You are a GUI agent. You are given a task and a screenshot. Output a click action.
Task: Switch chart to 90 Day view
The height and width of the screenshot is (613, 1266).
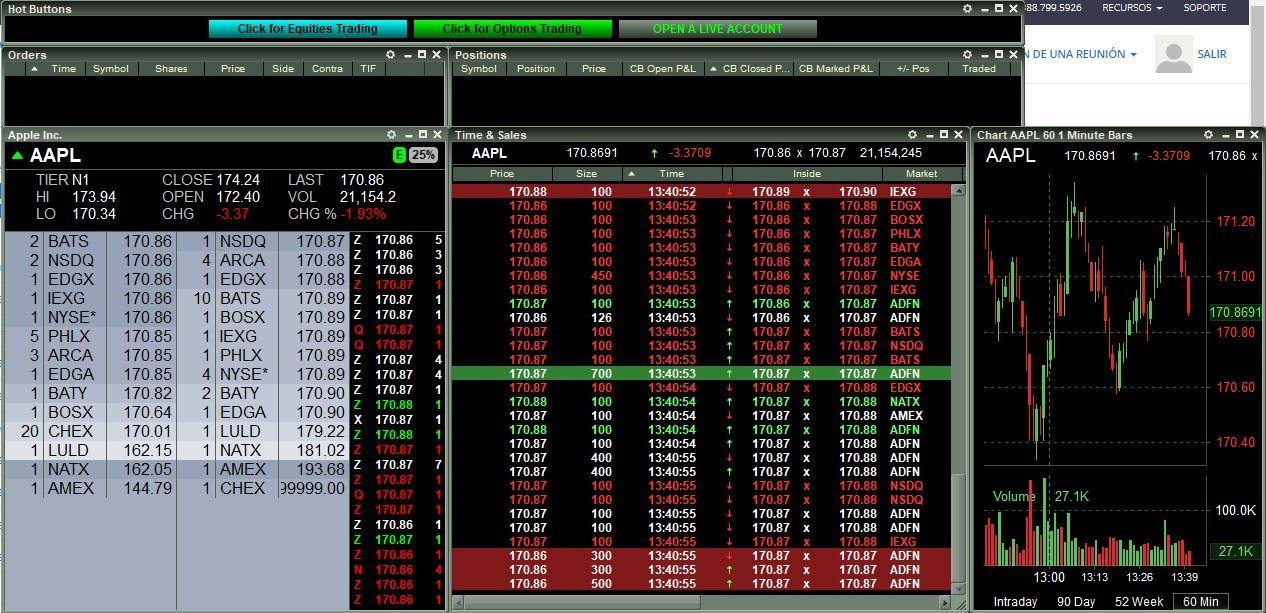coord(1076,602)
